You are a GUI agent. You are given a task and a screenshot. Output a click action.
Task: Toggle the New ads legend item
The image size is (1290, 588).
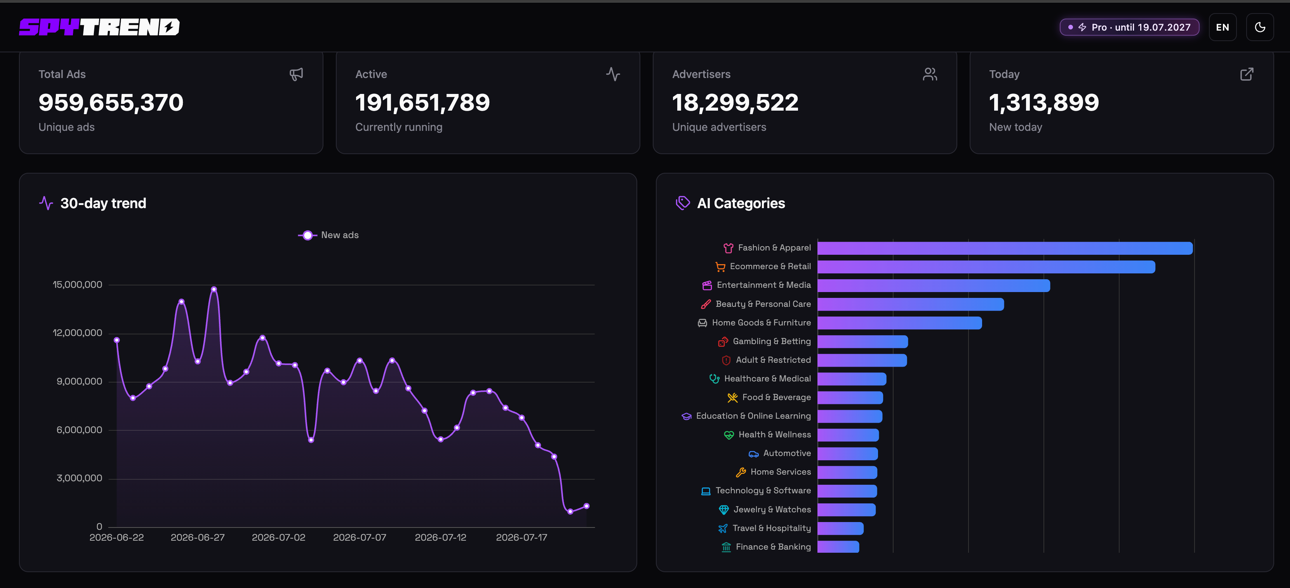coord(328,235)
